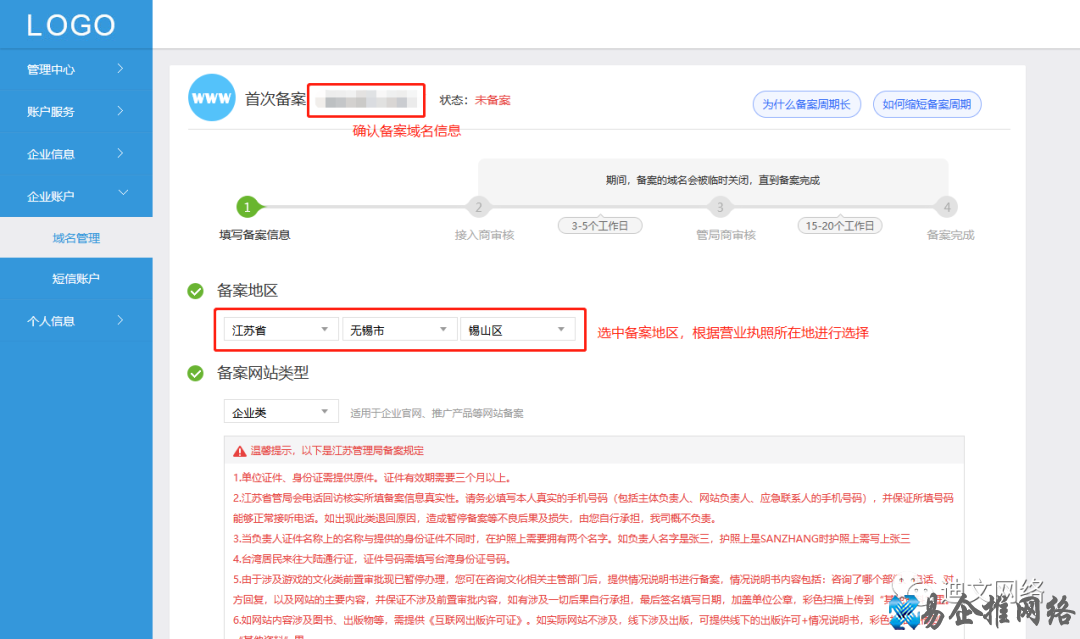Open the 江苏省 province dropdown
This screenshot has width=1080, height=639.
tap(278, 328)
